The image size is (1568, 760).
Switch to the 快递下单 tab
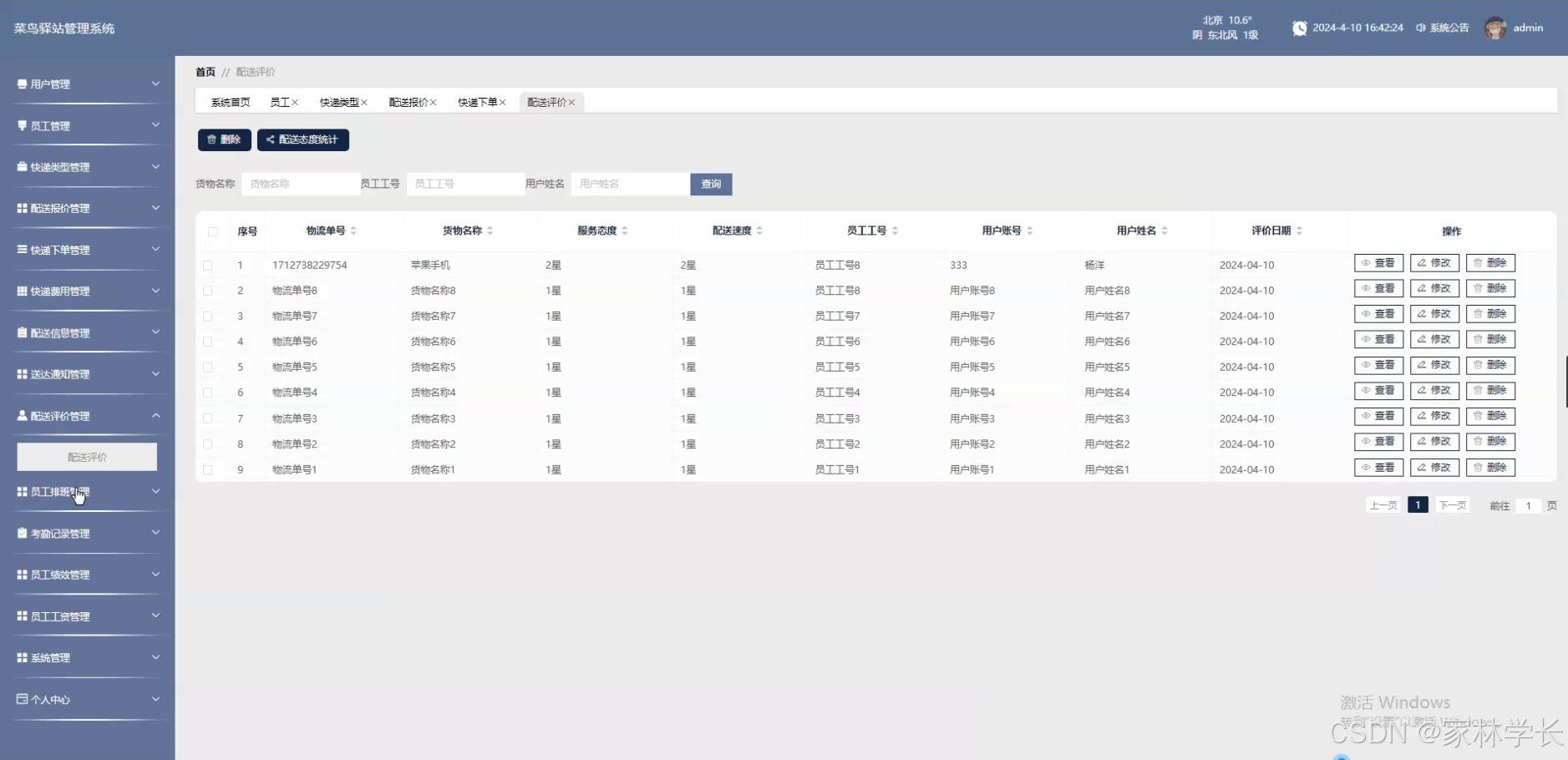tap(478, 103)
